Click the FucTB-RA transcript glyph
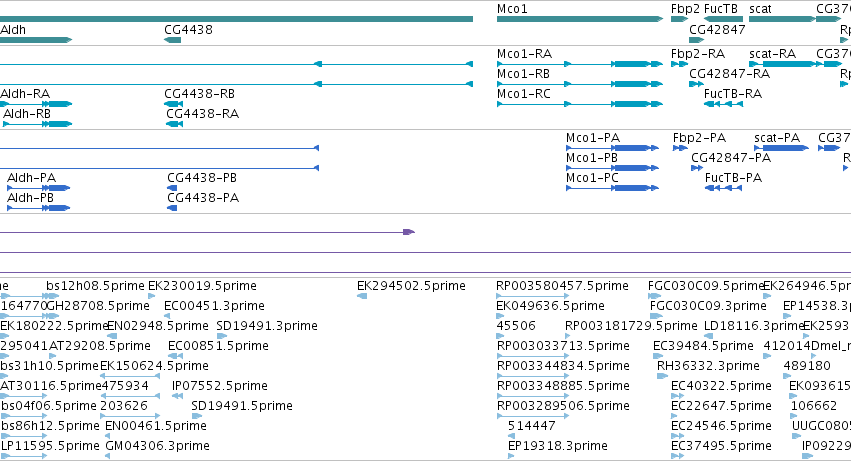 click(723, 104)
